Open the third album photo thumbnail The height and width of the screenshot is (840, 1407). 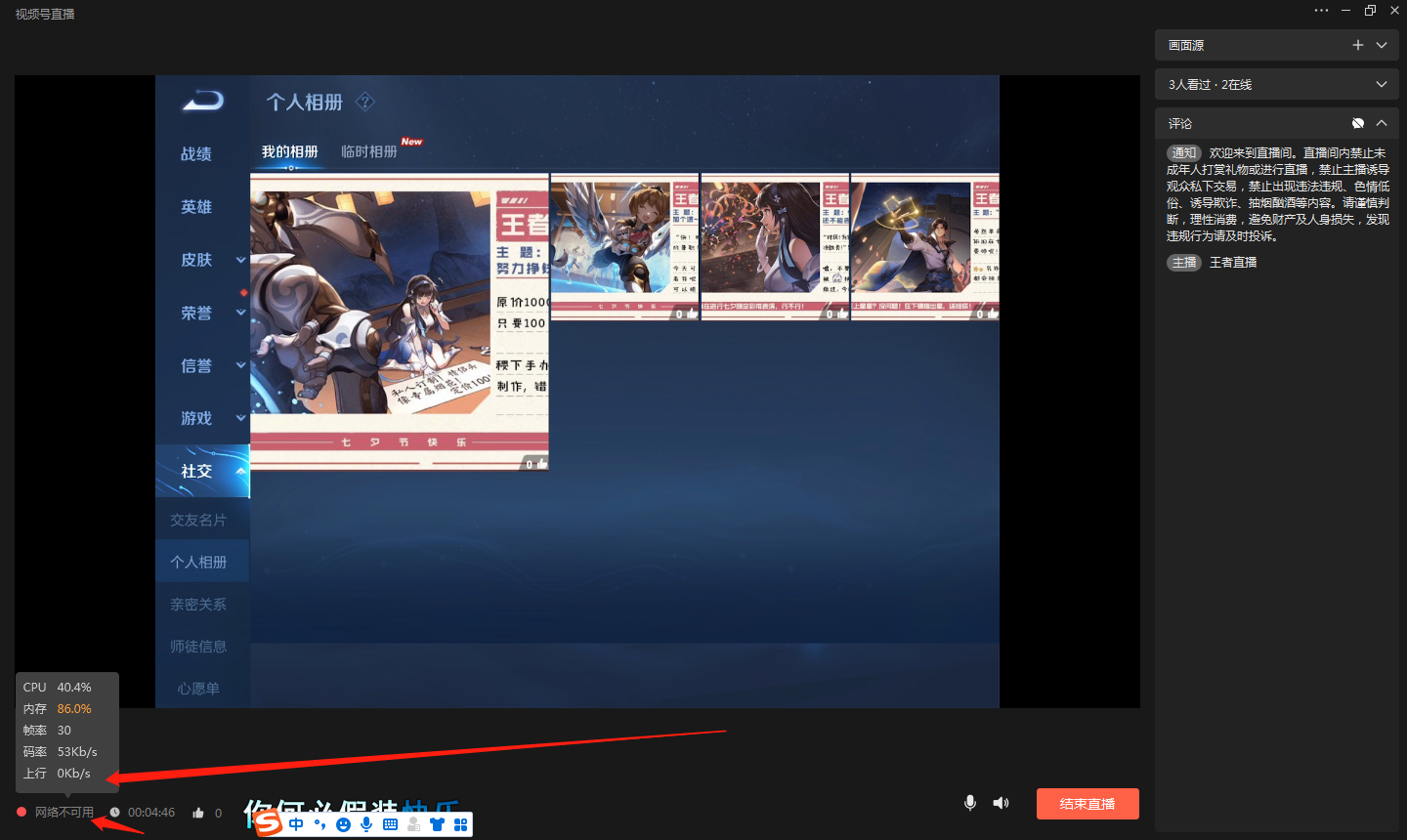(x=775, y=248)
